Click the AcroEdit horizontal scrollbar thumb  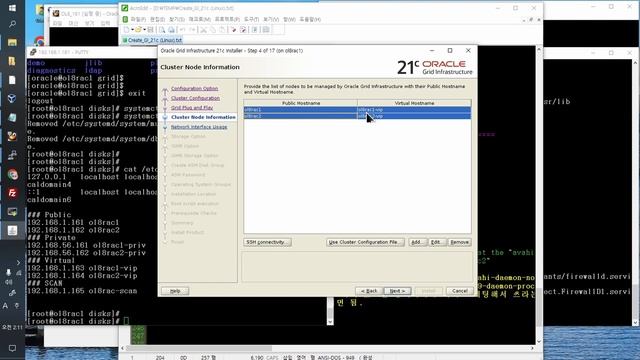[x=200, y=348]
